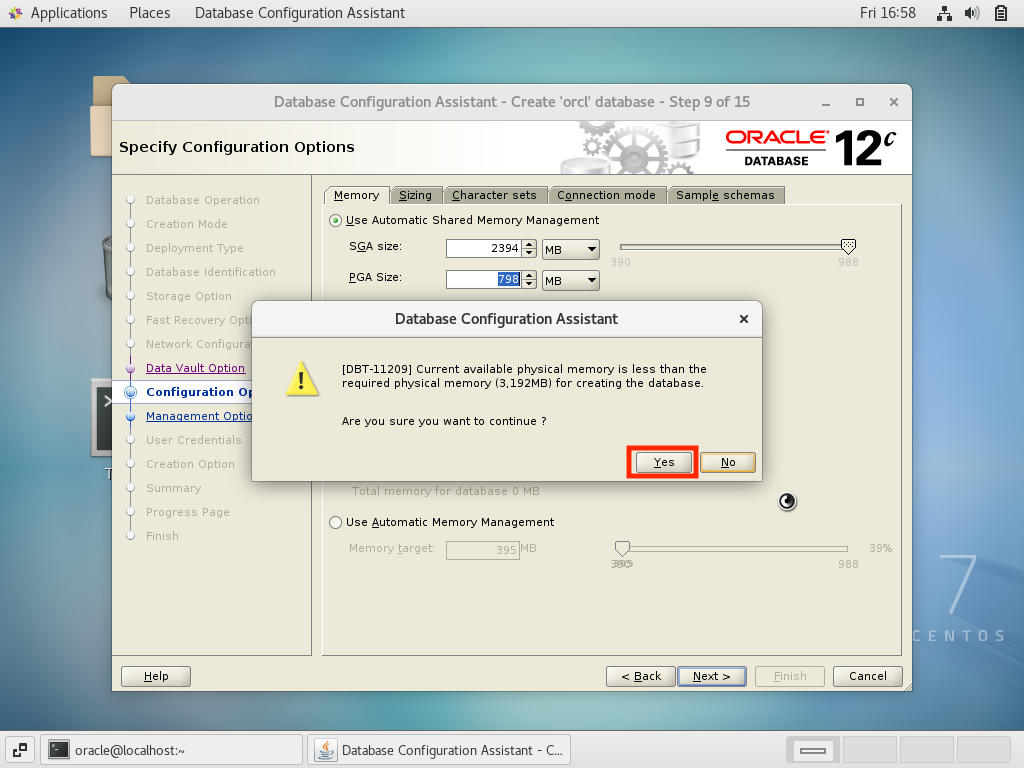This screenshot has width=1024, height=768.
Task: Click the Finish step in sidebar
Action: click(162, 536)
